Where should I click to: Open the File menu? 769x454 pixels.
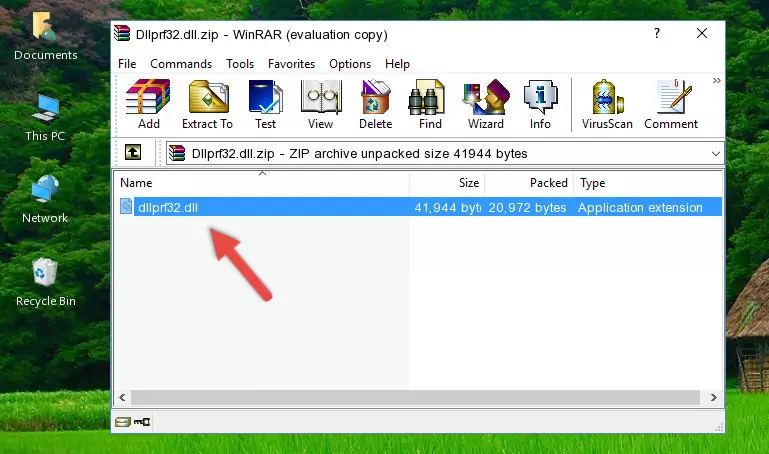click(x=127, y=64)
